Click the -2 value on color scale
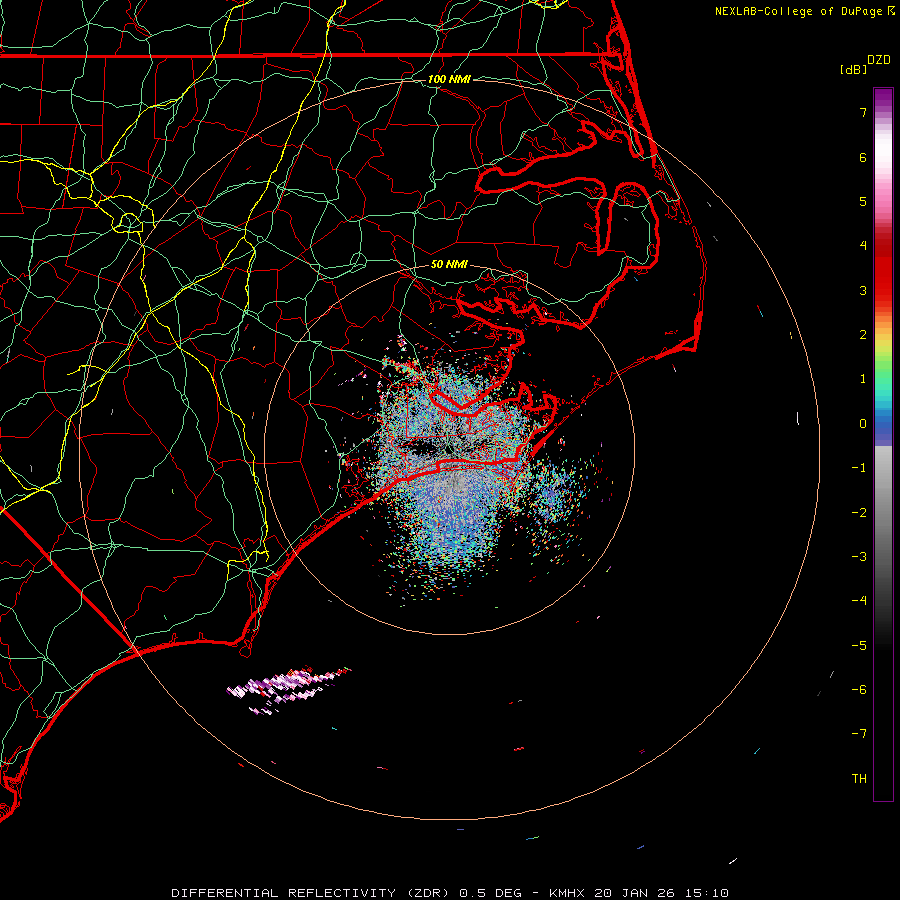Screen dimensions: 900x900 (x=859, y=513)
